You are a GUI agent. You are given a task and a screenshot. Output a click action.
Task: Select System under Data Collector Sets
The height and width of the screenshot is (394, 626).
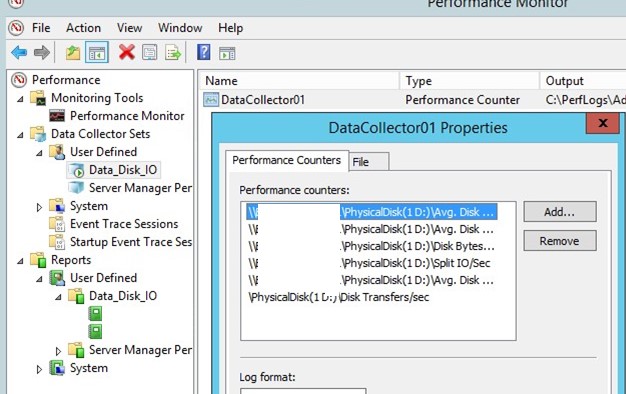pyautogui.click(x=89, y=206)
